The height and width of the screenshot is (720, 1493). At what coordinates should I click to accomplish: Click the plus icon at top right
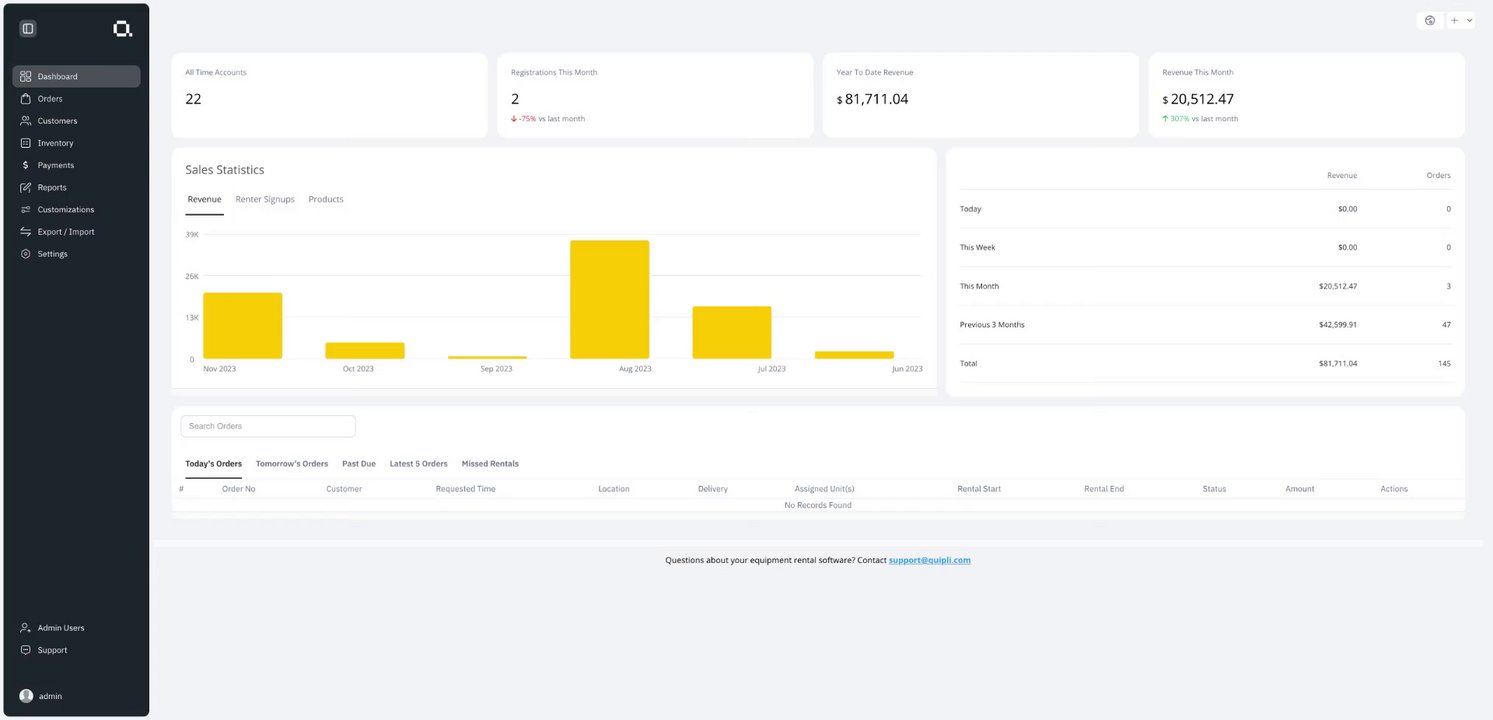1455,20
